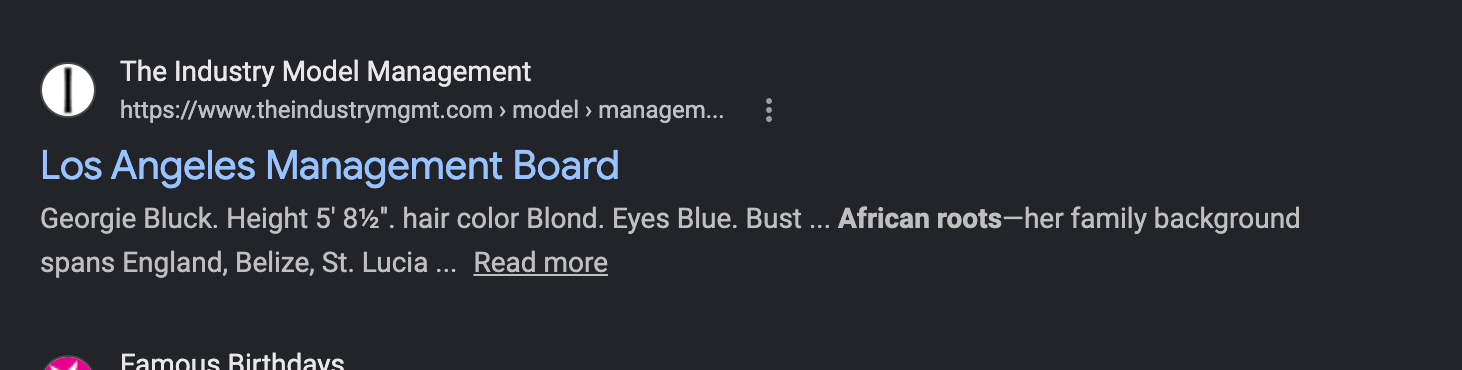Click the Read more link
The width and height of the screenshot is (1462, 370).
[x=540, y=263]
